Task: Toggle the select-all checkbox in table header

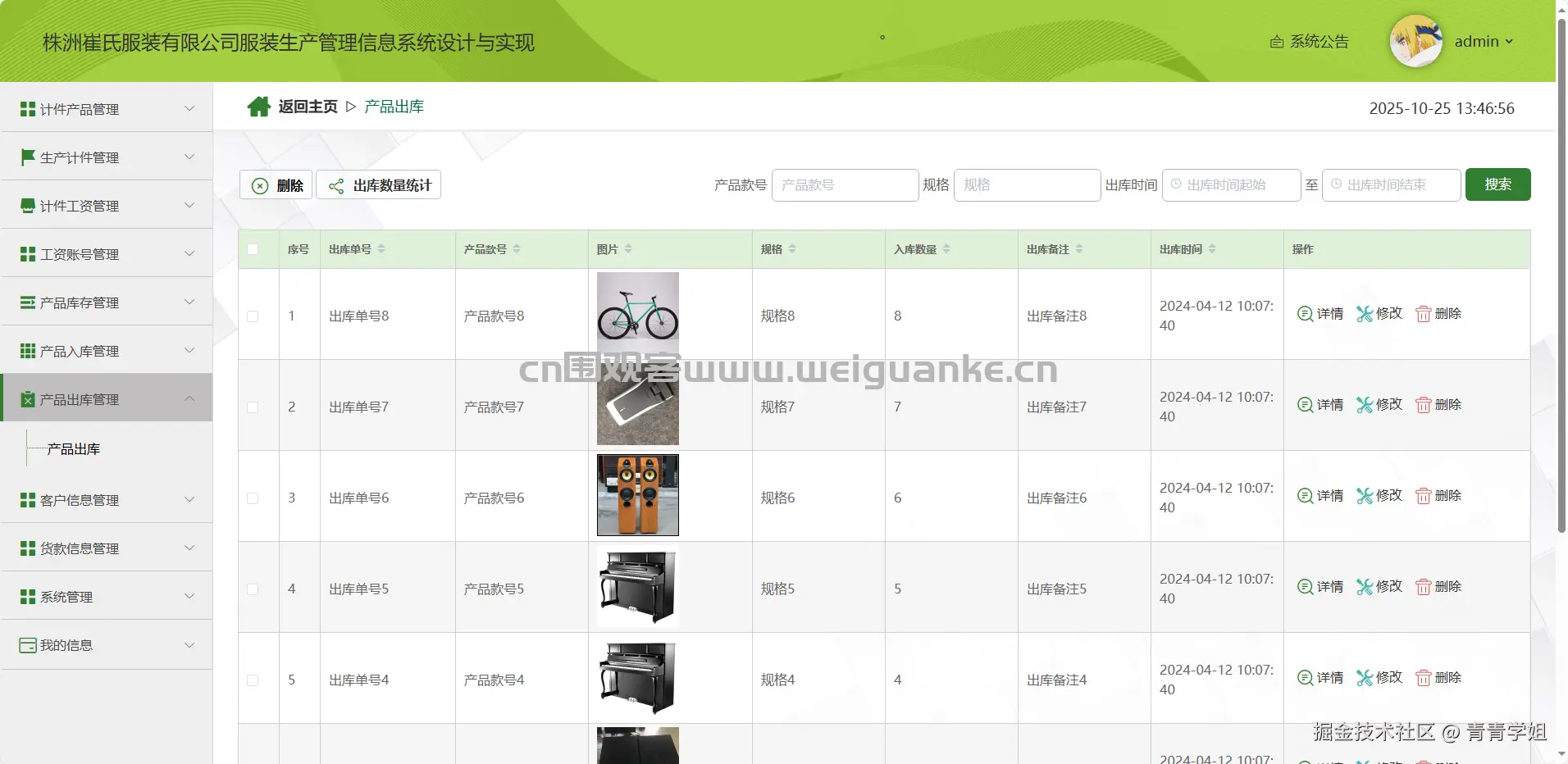Action: (x=253, y=249)
